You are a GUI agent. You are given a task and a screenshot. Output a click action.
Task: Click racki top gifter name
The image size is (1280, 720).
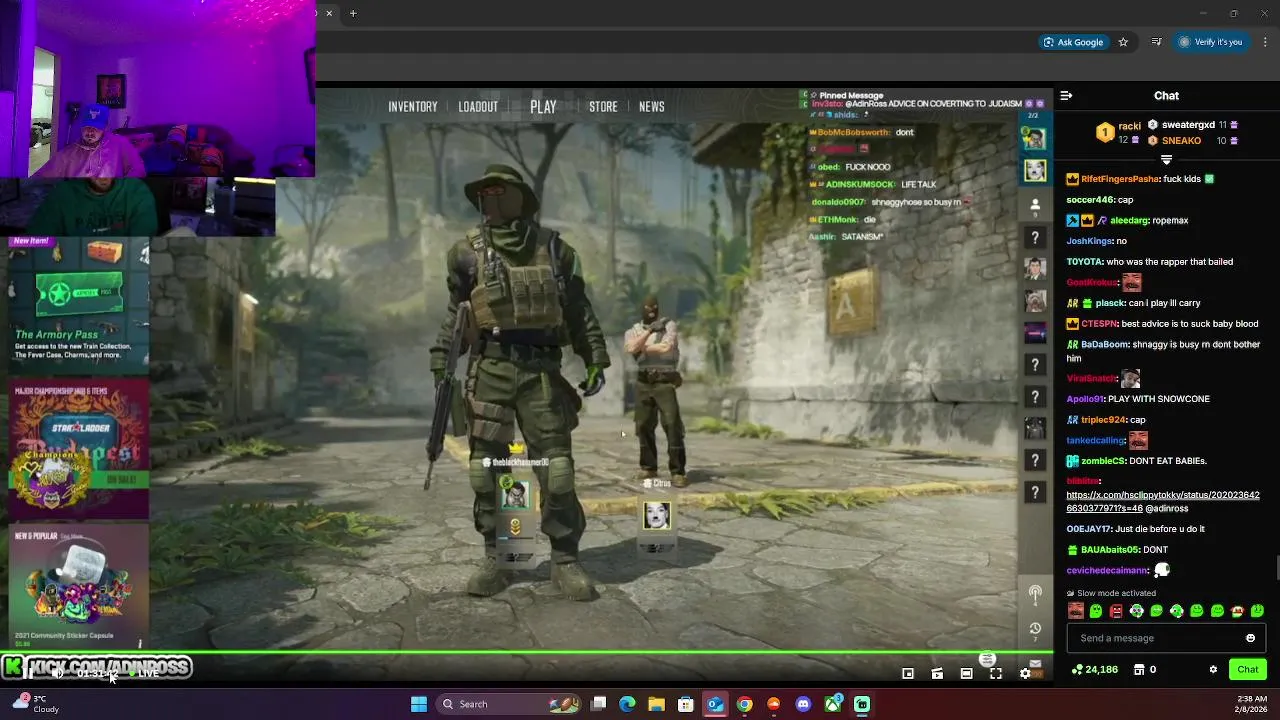(1130, 126)
